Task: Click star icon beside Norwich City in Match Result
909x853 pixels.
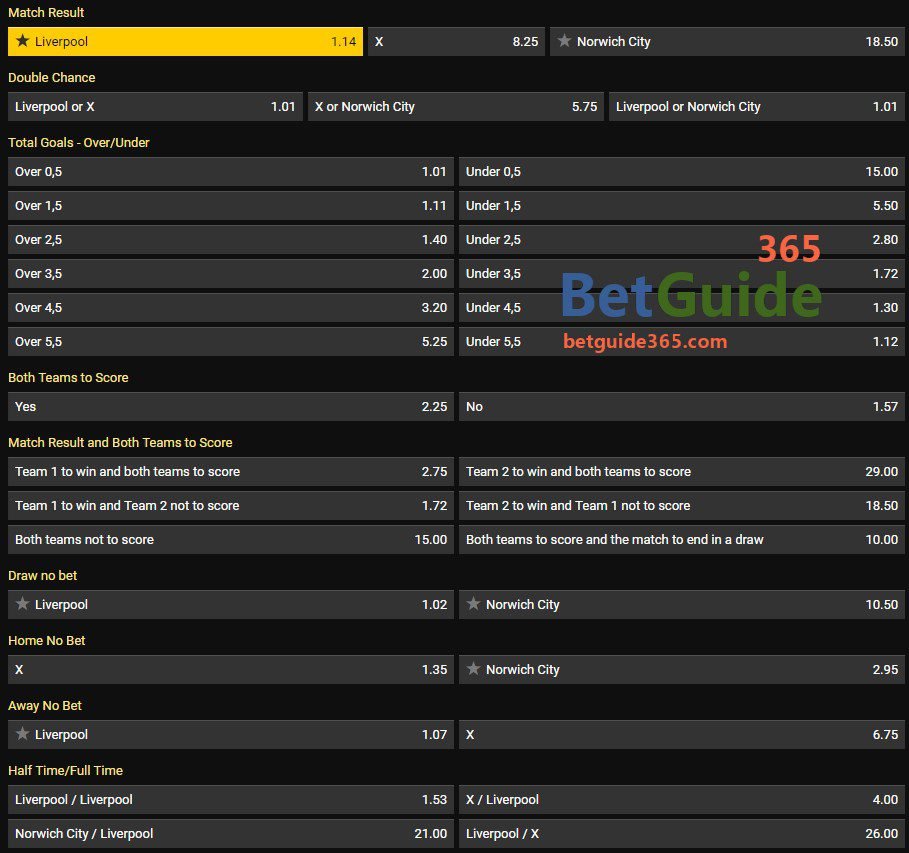Action: click(x=564, y=41)
